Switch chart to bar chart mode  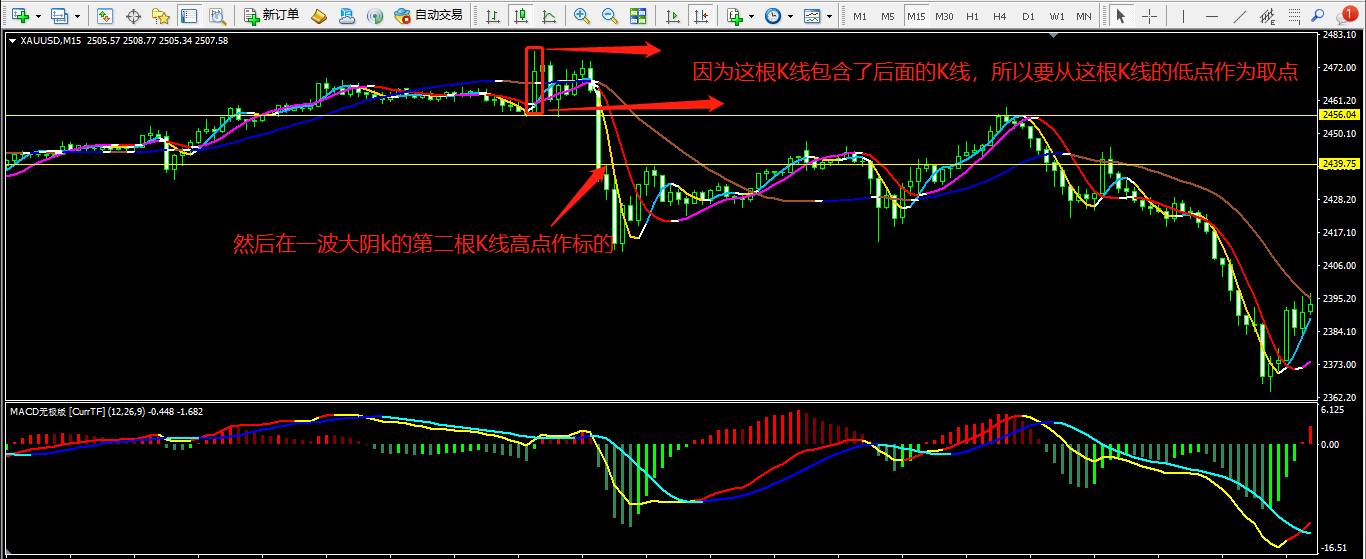click(x=492, y=16)
